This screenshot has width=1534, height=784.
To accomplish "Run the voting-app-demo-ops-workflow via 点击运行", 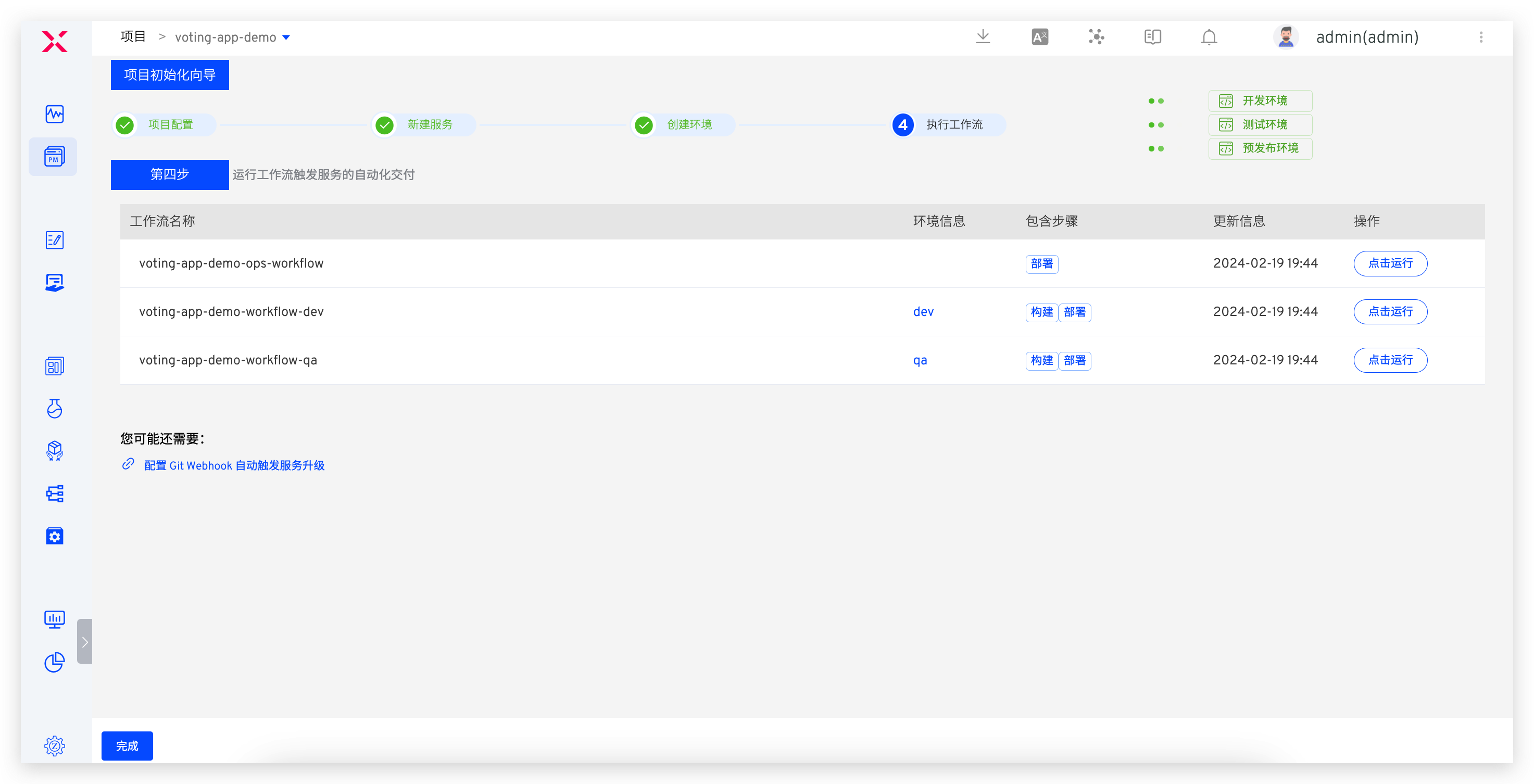I will (x=1390, y=263).
